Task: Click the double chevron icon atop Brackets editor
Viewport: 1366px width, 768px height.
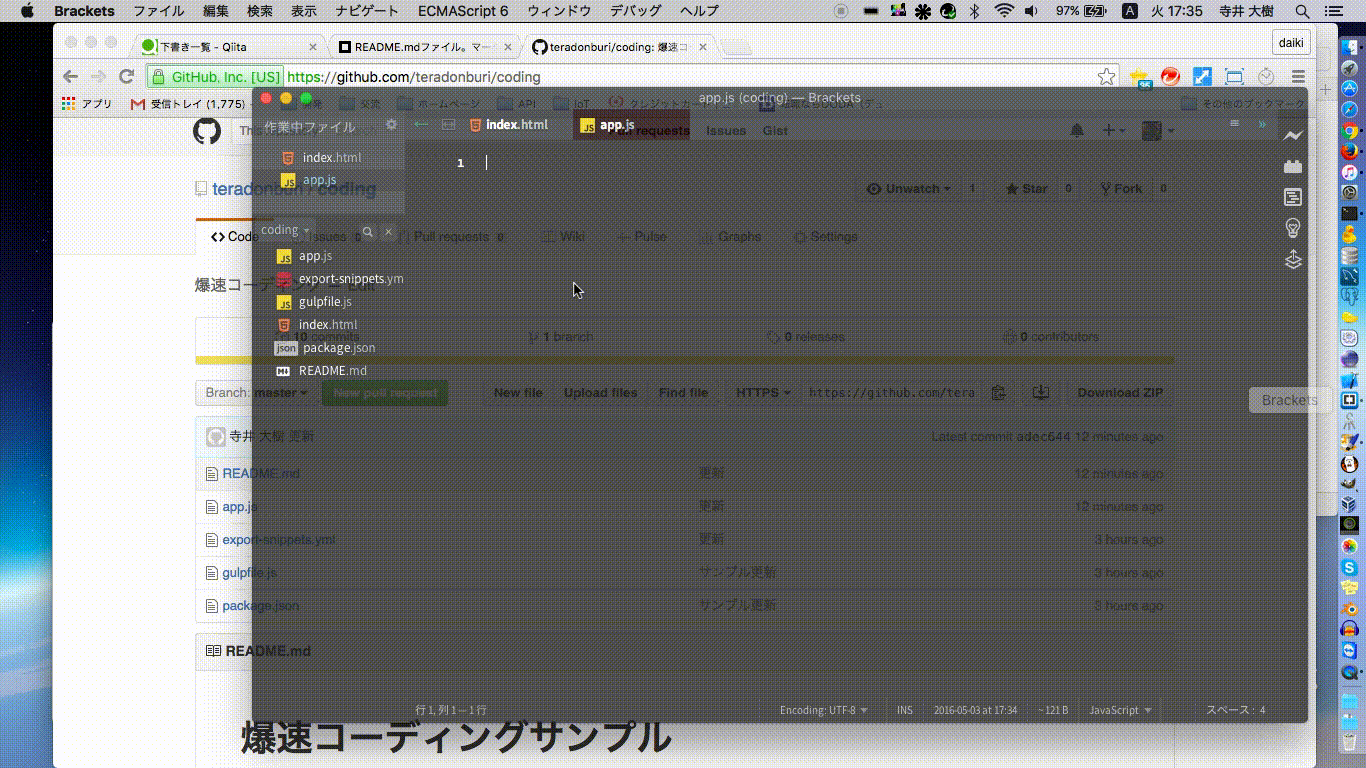Action: pyautogui.click(x=1262, y=124)
